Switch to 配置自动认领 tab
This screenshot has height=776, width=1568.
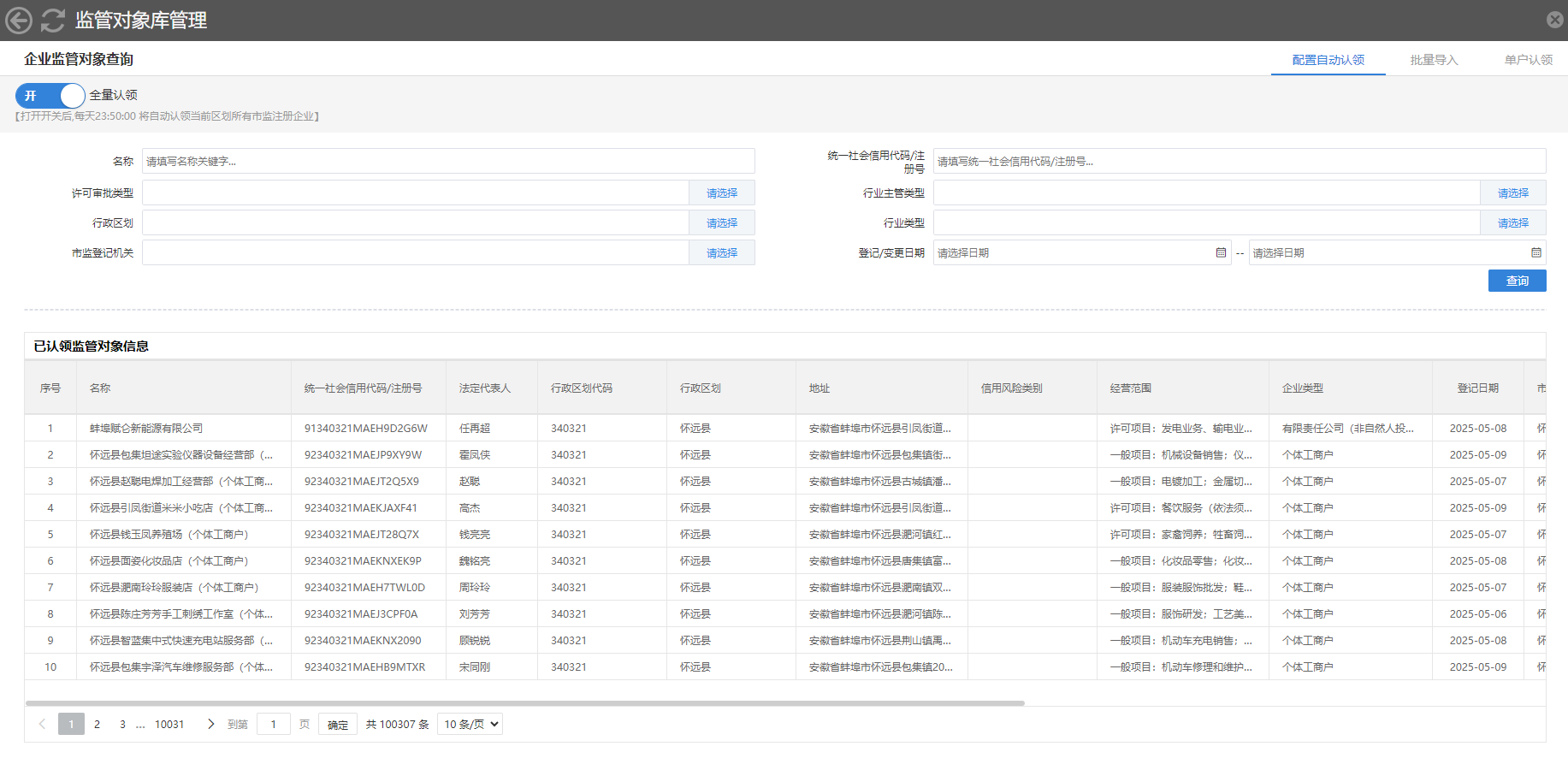(x=1328, y=60)
